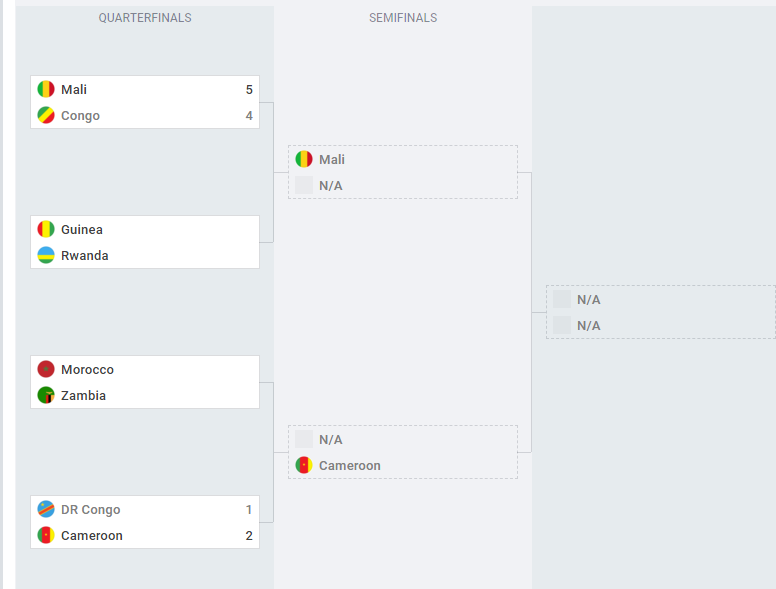Click Mali flag icon in quarterfinals

46,89
